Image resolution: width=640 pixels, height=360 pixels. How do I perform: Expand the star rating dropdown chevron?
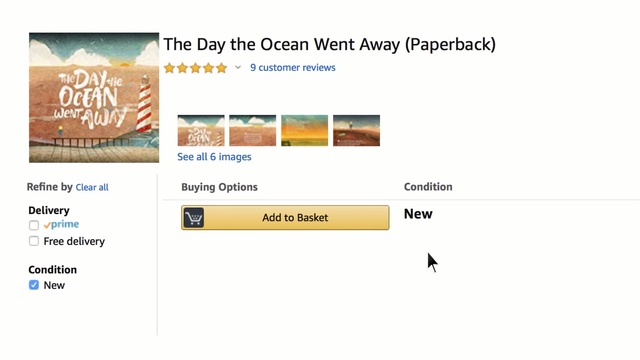238,67
